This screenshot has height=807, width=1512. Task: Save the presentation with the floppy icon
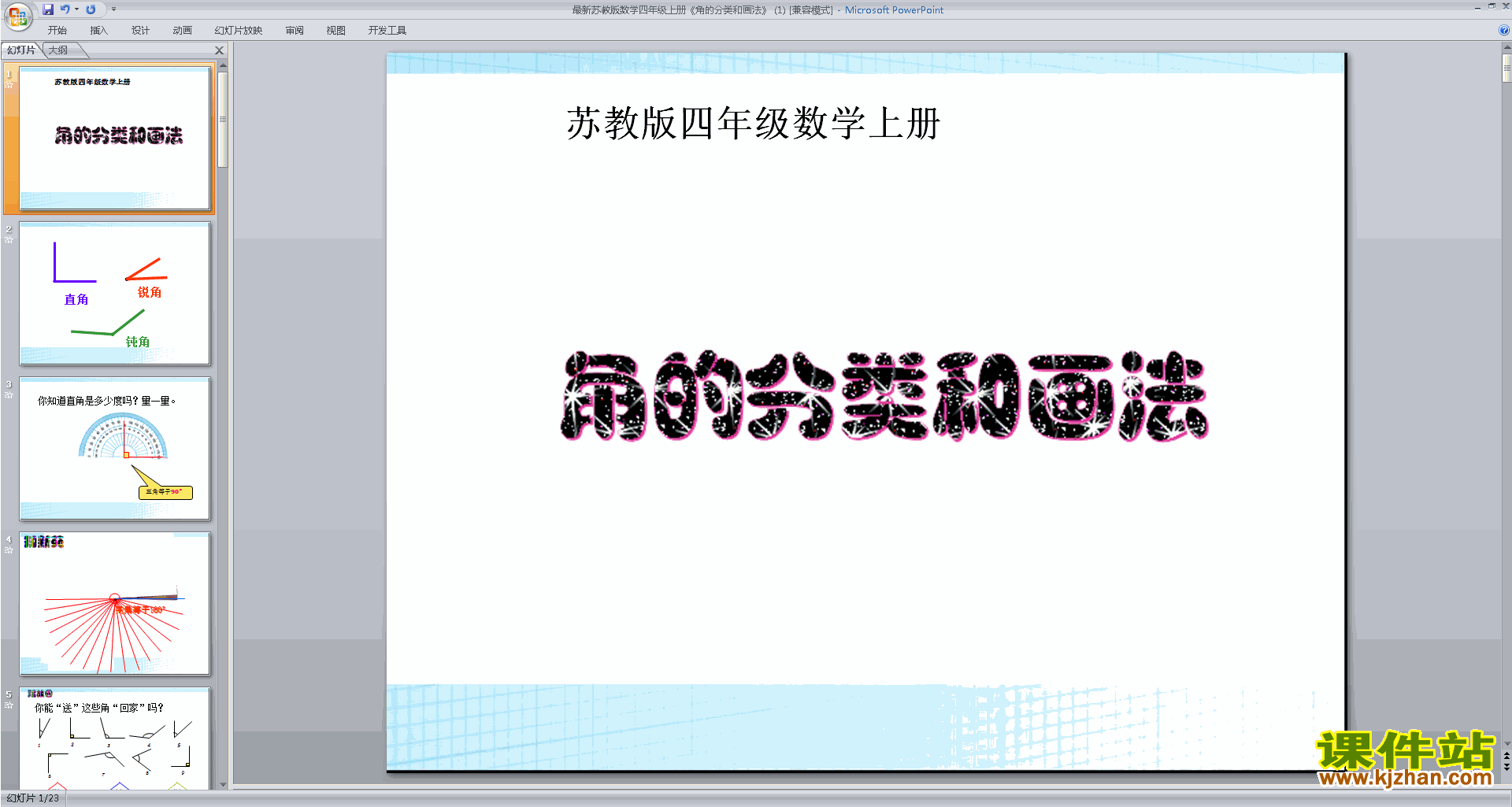pos(48,9)
